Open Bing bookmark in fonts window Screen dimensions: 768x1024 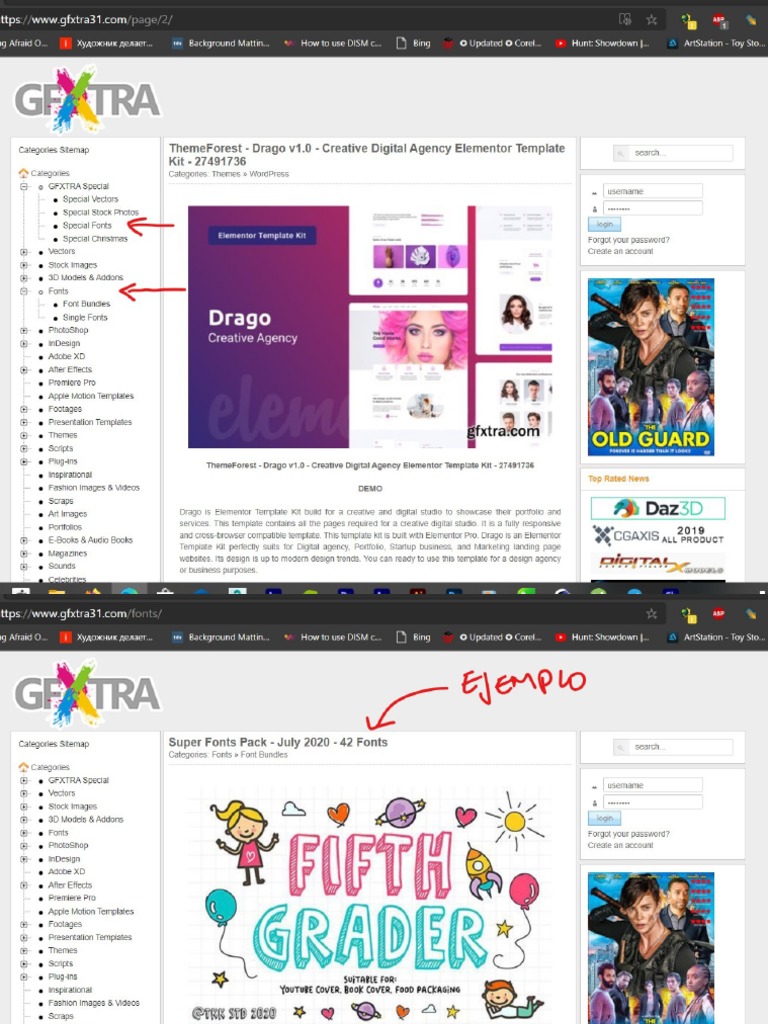click(x=413, y=637)
